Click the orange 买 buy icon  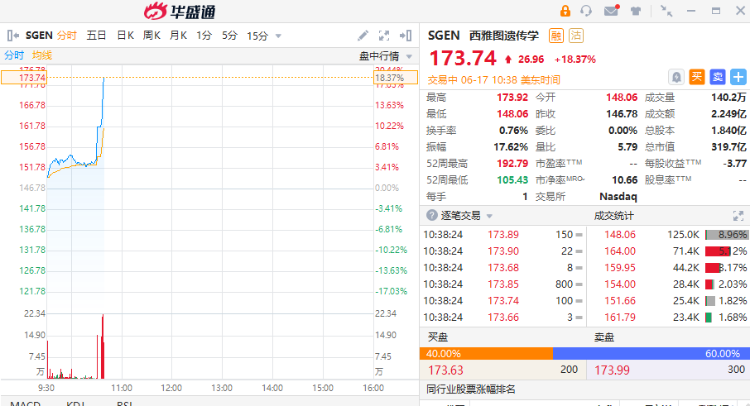click(x=697, y=77)
